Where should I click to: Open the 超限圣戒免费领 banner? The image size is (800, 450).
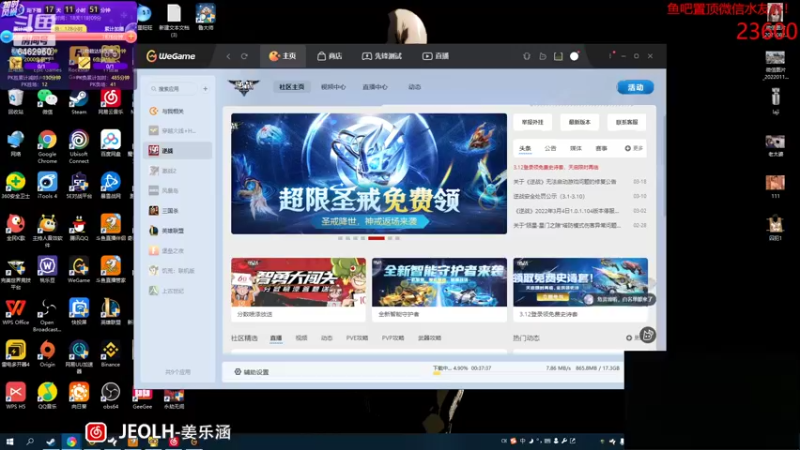(369, 173)
